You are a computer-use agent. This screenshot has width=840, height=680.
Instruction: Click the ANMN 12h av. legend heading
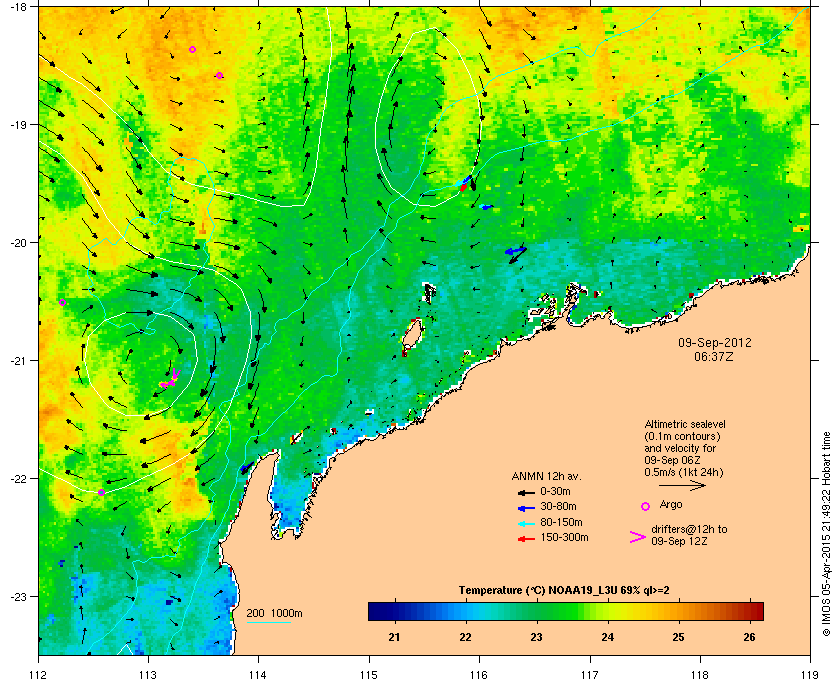point(546,476)
